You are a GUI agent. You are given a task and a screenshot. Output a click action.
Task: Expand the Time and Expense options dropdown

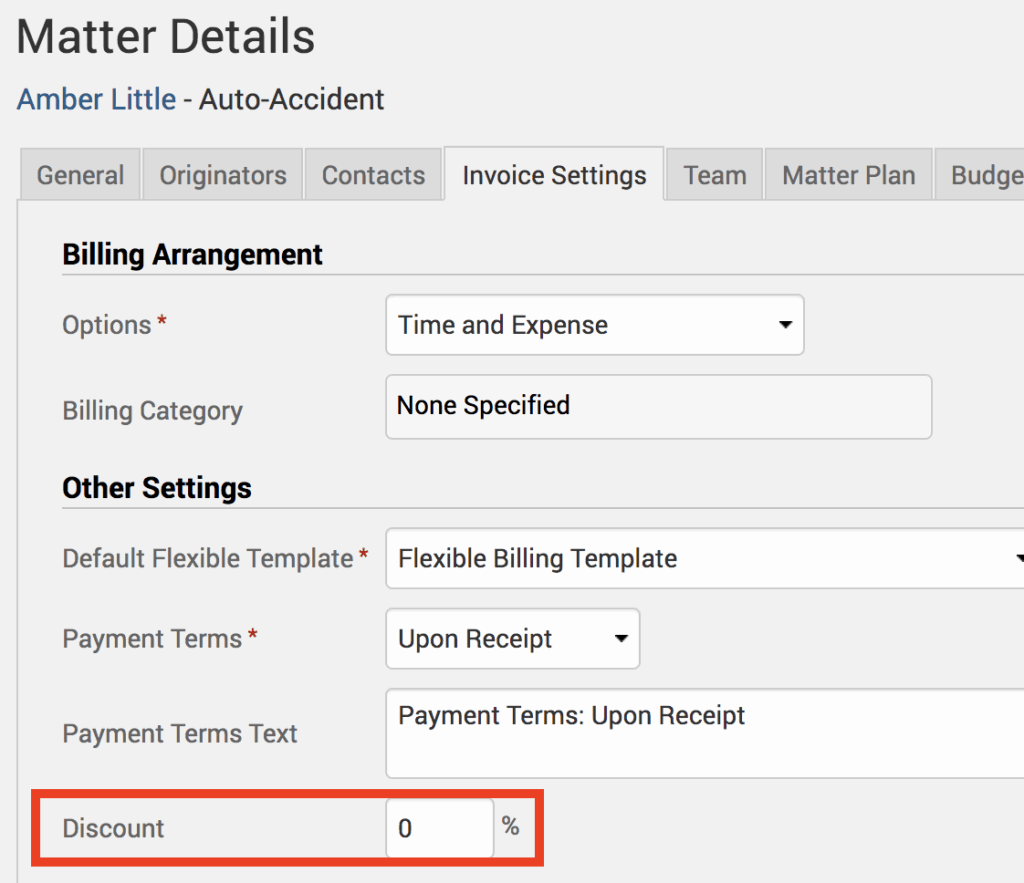click(x=594, y=325)
